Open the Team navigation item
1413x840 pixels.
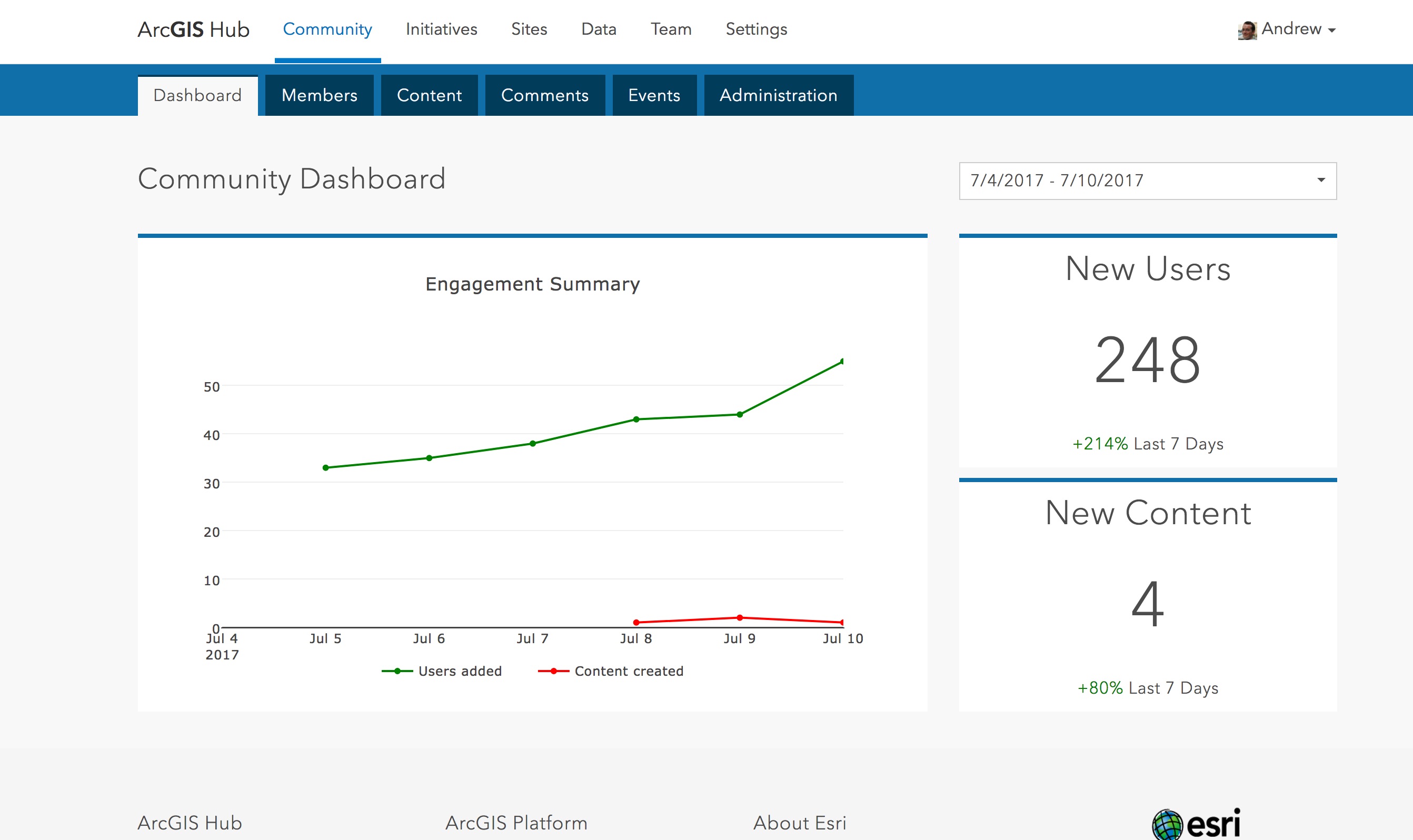671,29
